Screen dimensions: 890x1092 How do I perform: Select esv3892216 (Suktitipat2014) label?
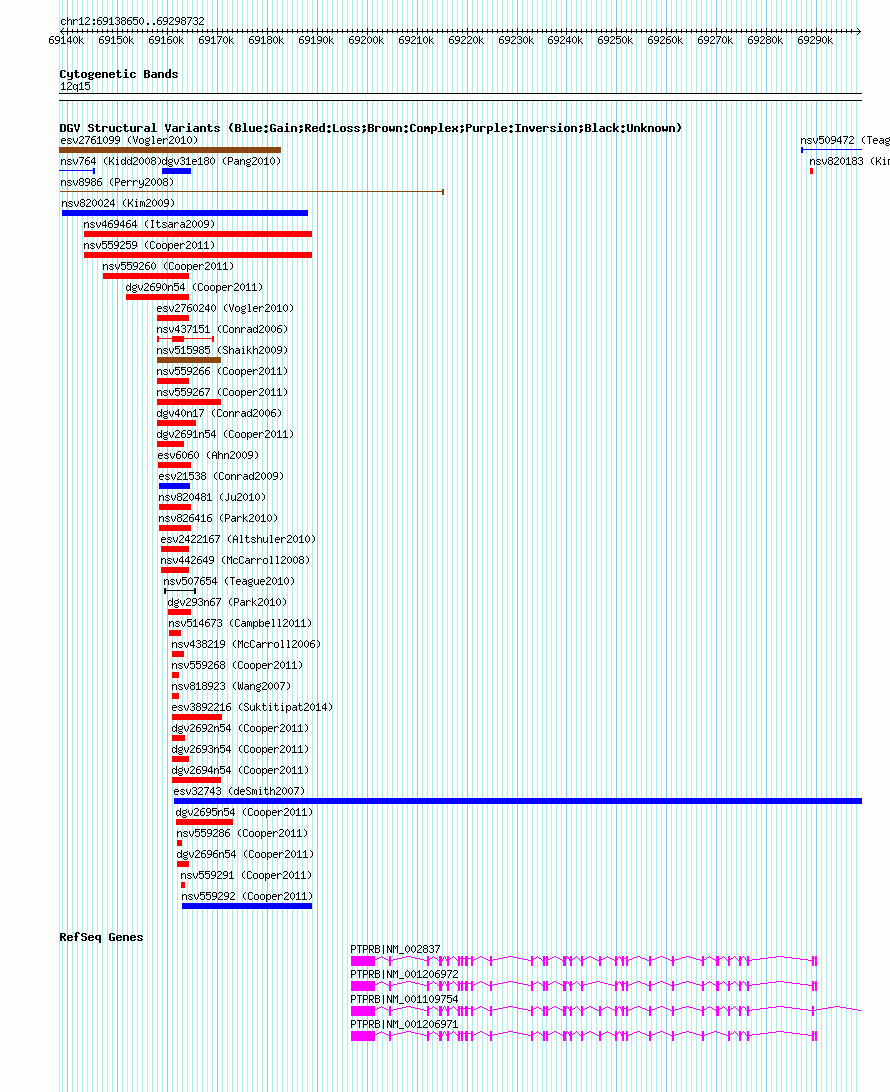click(252, 706)
